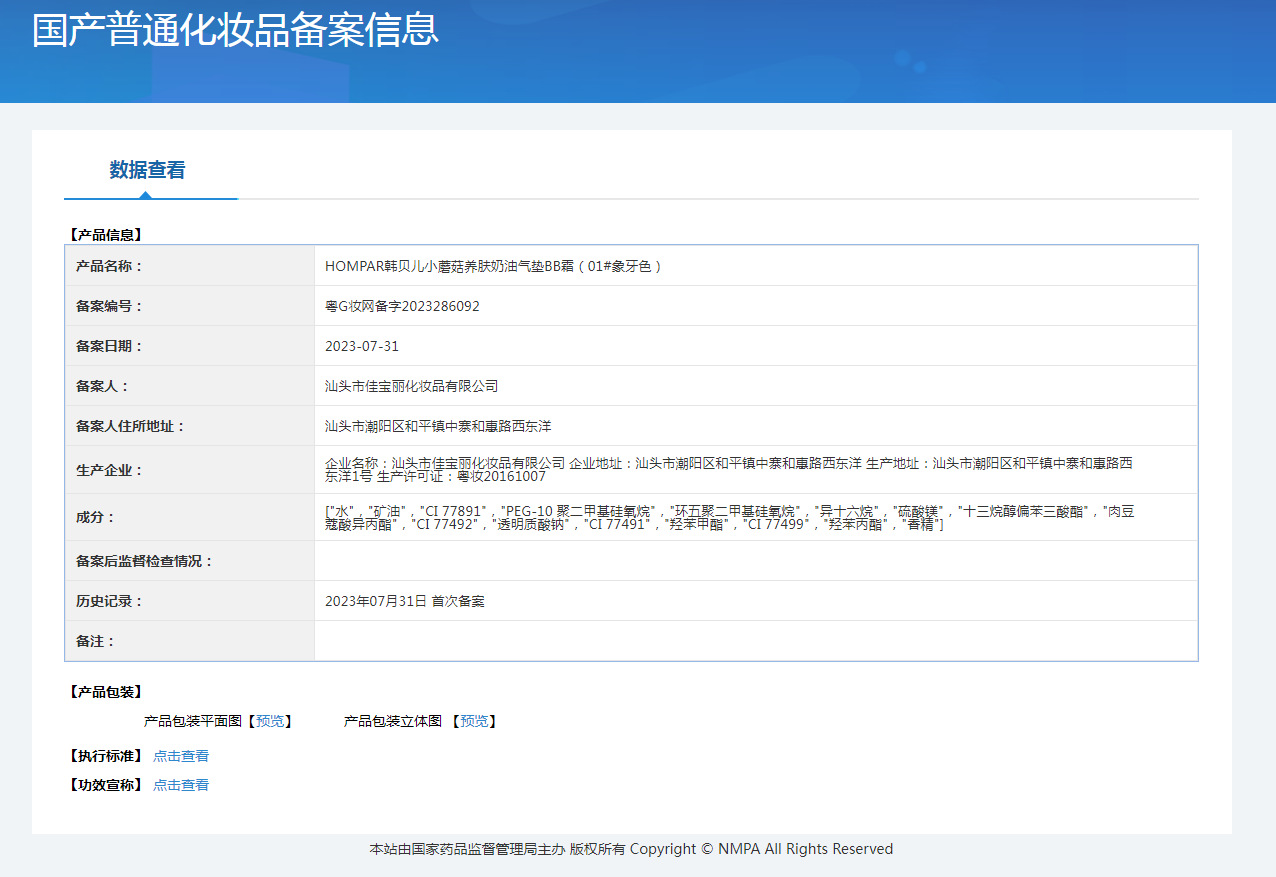Select the 备案后监督检查情况 row label
The height and width of the screenshot is (877, 1276).
pyautogui.click(x=145, y=561)
